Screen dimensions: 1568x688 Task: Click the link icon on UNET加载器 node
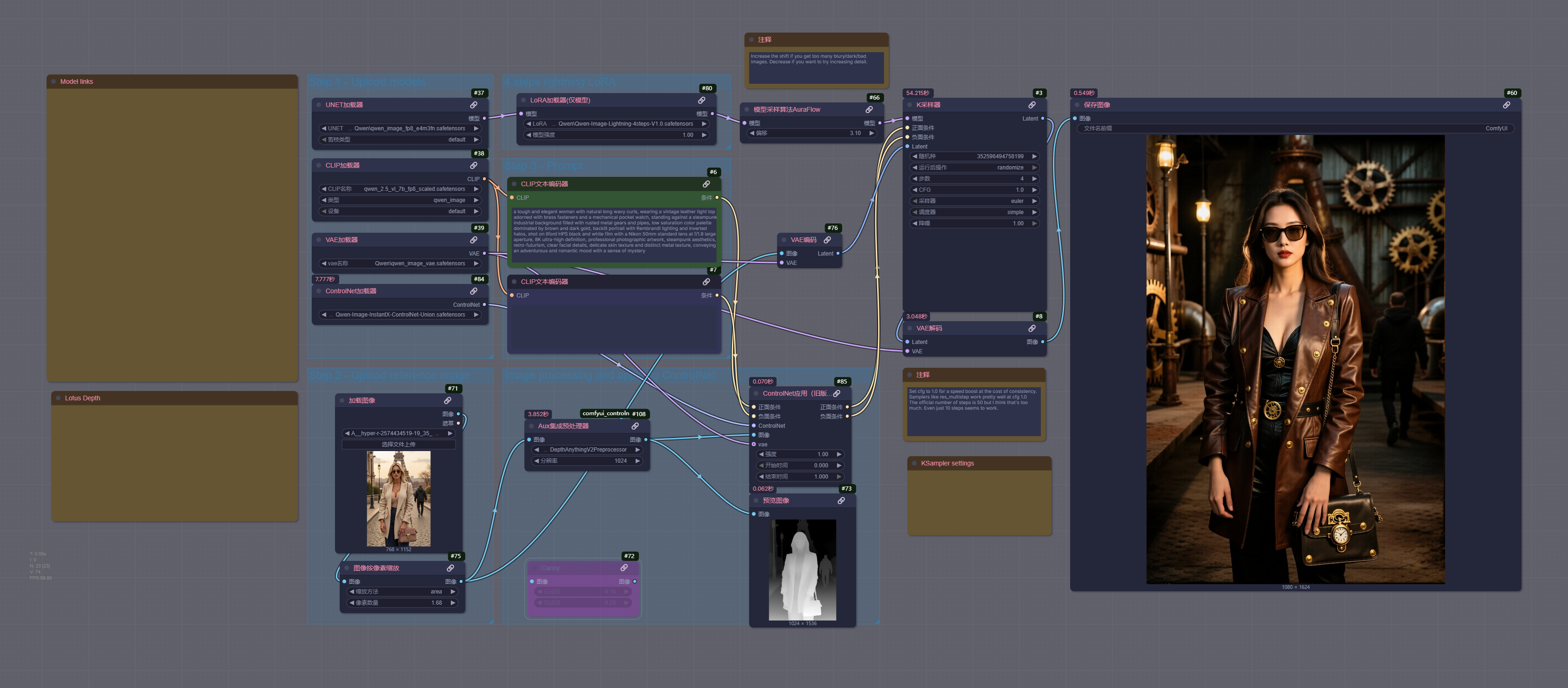(x=474, y=105)
